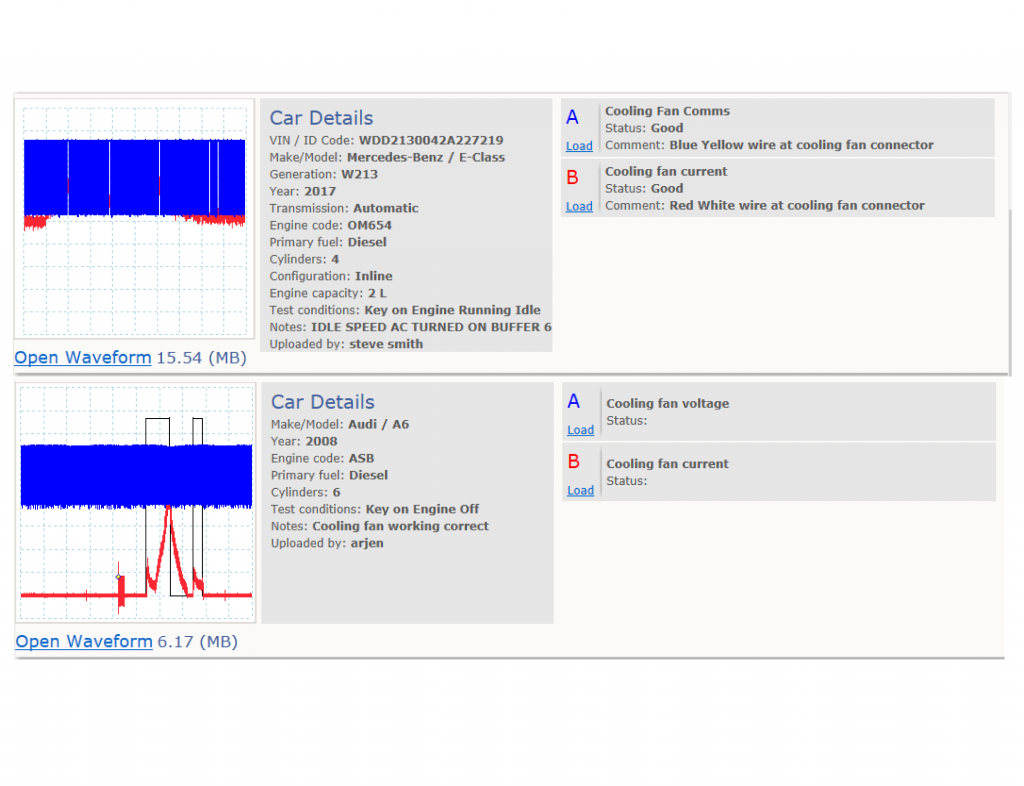Select the Cylinders 6 text

(306, 492)
